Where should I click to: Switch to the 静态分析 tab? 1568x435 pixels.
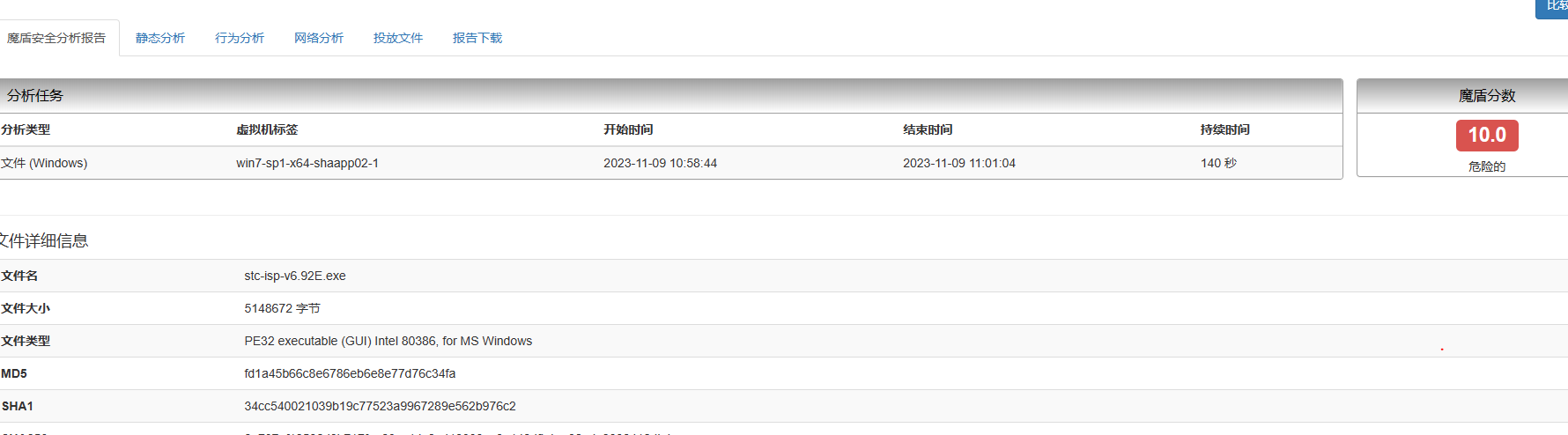160,38
